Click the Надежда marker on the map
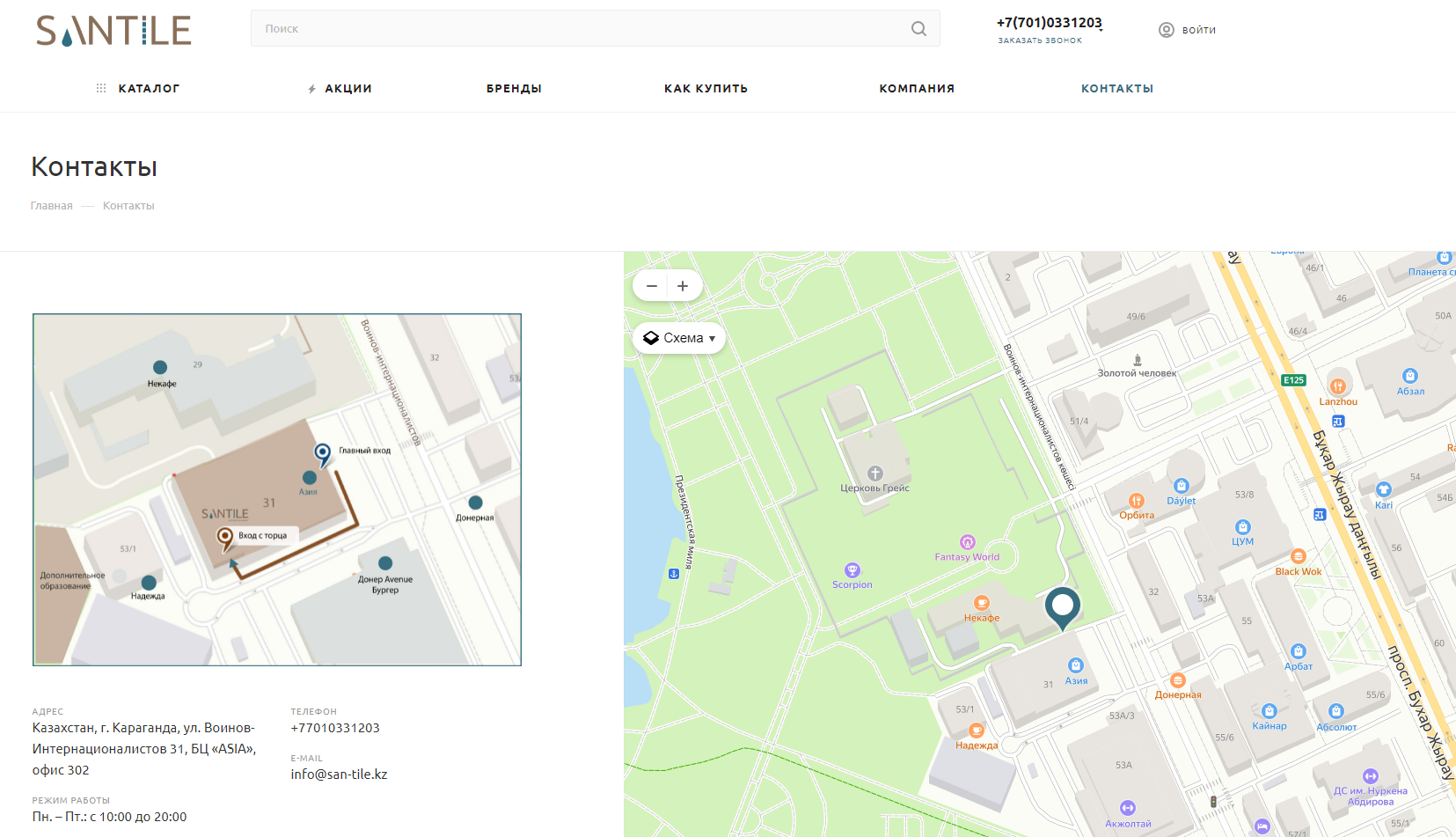The width and height of the screenshot is (1456, 837). click(977, 731)
